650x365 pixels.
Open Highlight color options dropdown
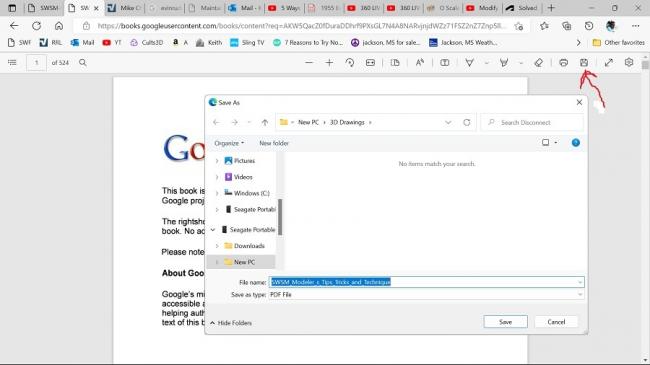(x=521, y=63)
